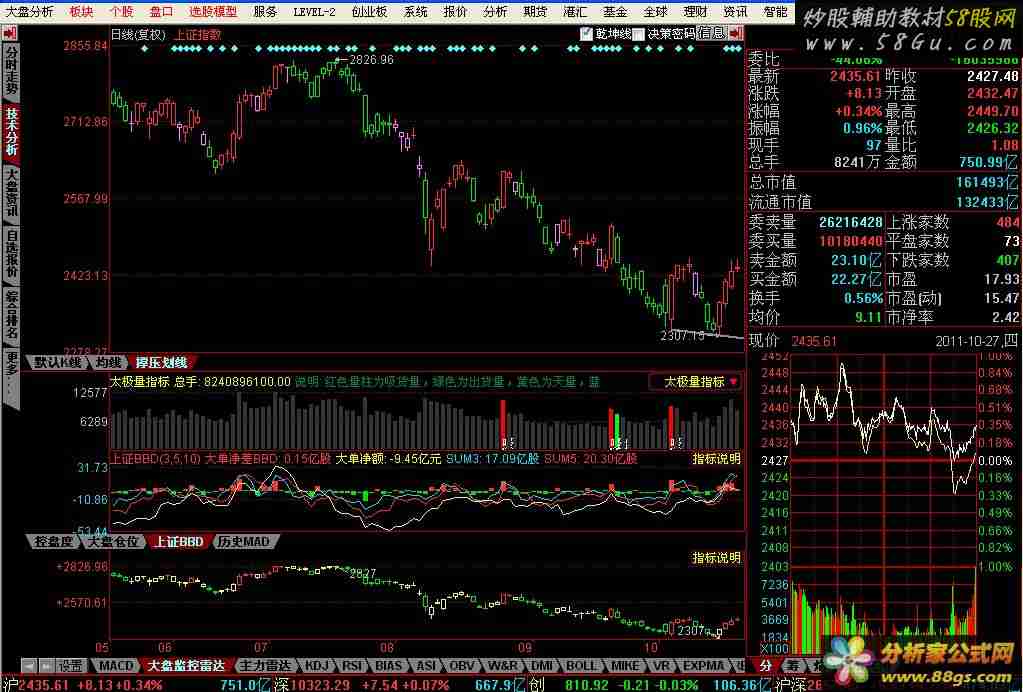The width and height of the screenshot is (1023, 692).
Task: Switch to the 控盘度 tab
Action: click(x=53, y=541)
